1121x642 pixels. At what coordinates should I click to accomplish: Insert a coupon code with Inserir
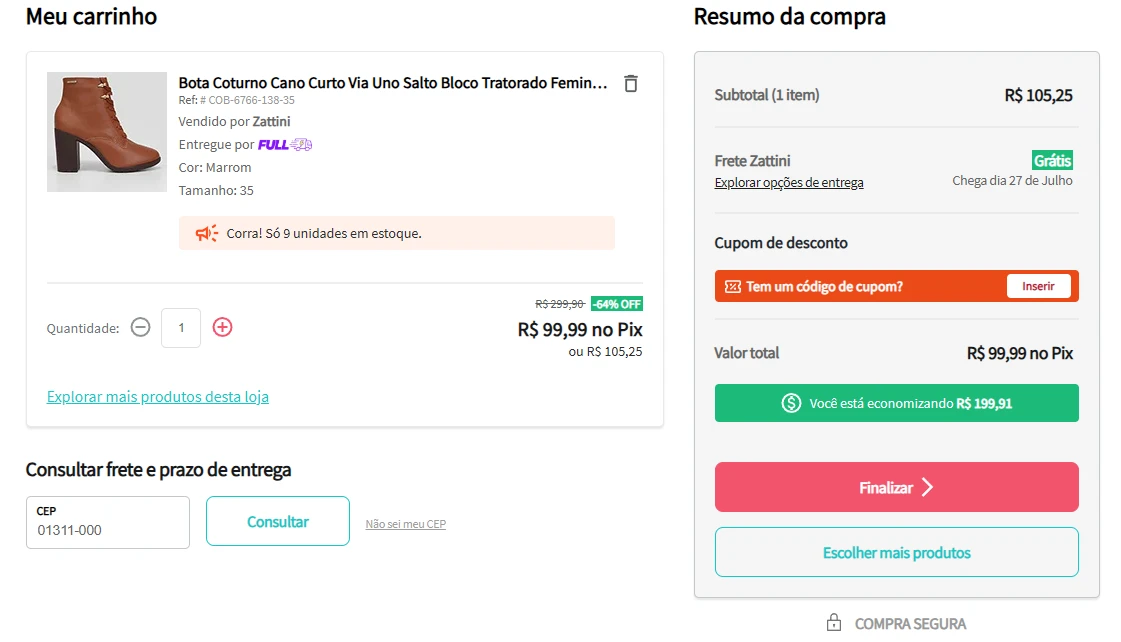(x=1038, y=286)
